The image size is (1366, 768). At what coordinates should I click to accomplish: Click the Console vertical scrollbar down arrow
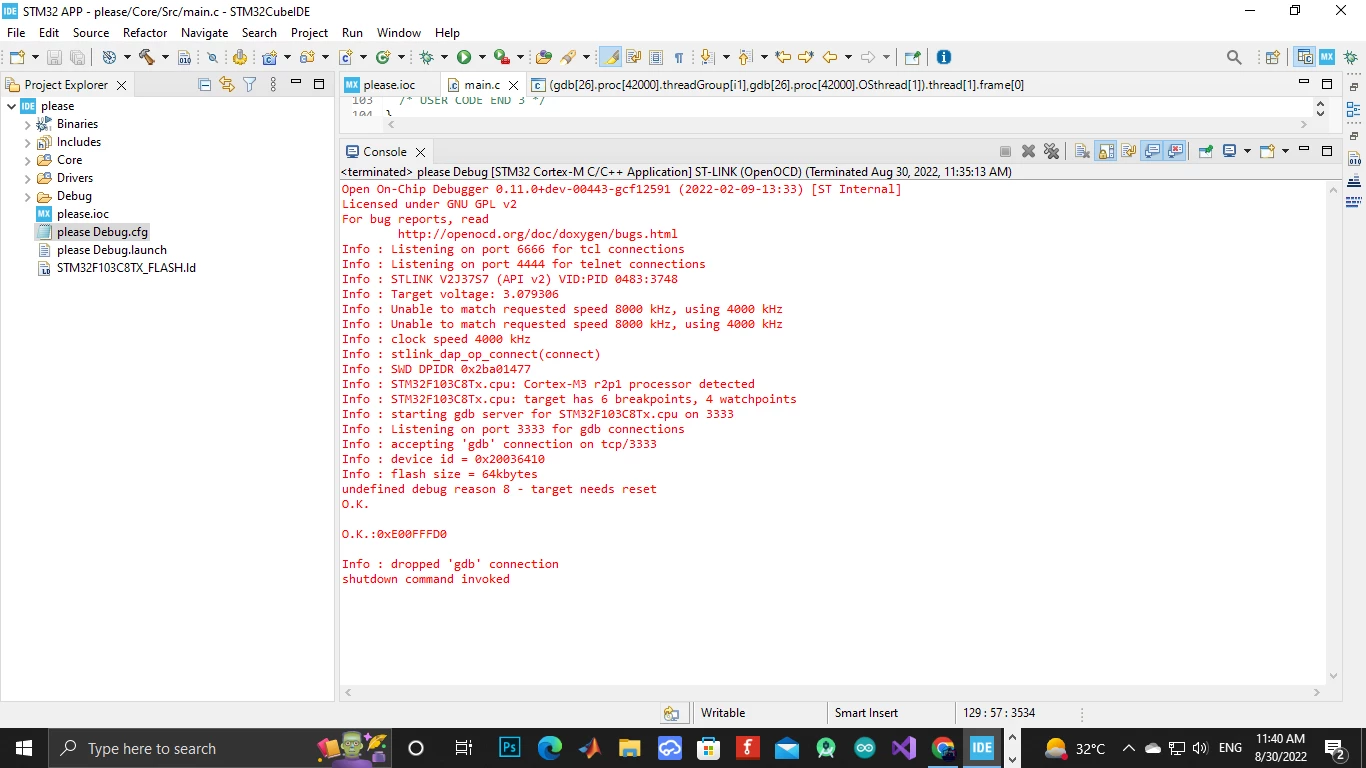click(1333, 676)
